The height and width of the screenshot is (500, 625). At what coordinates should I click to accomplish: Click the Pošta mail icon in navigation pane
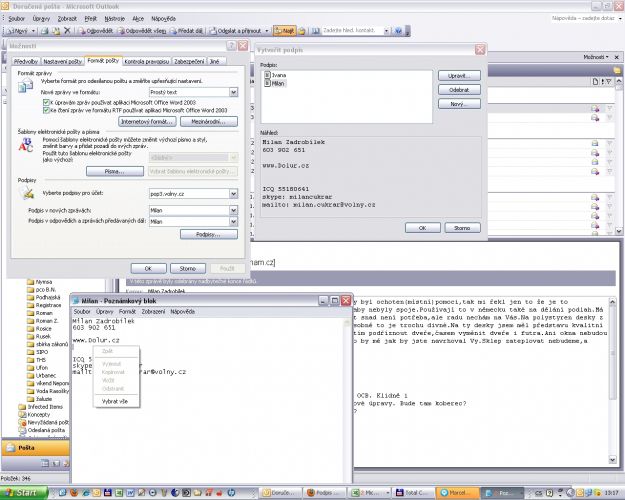click(10, 448)
